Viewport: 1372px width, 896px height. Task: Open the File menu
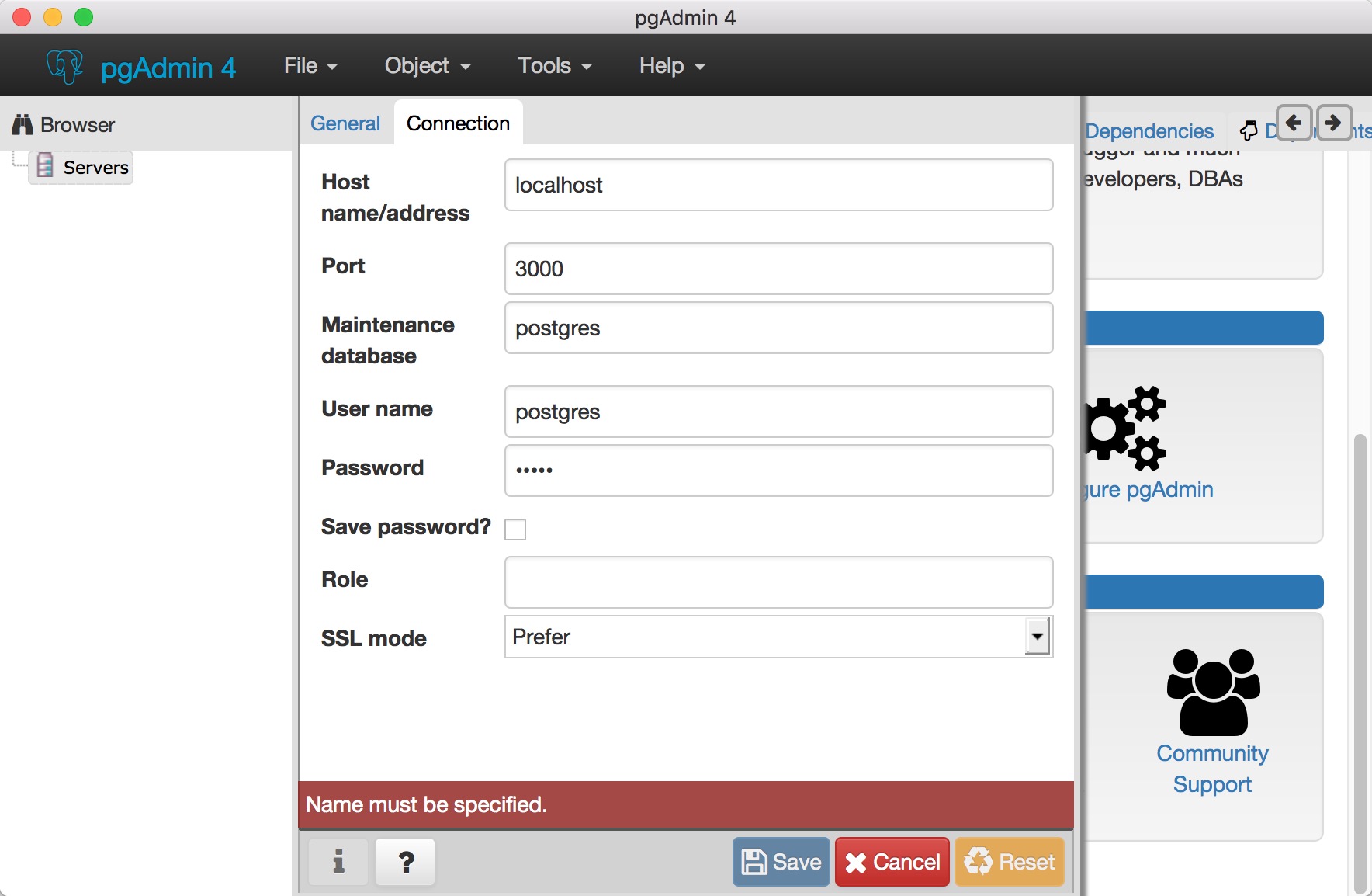coord(310,66)
